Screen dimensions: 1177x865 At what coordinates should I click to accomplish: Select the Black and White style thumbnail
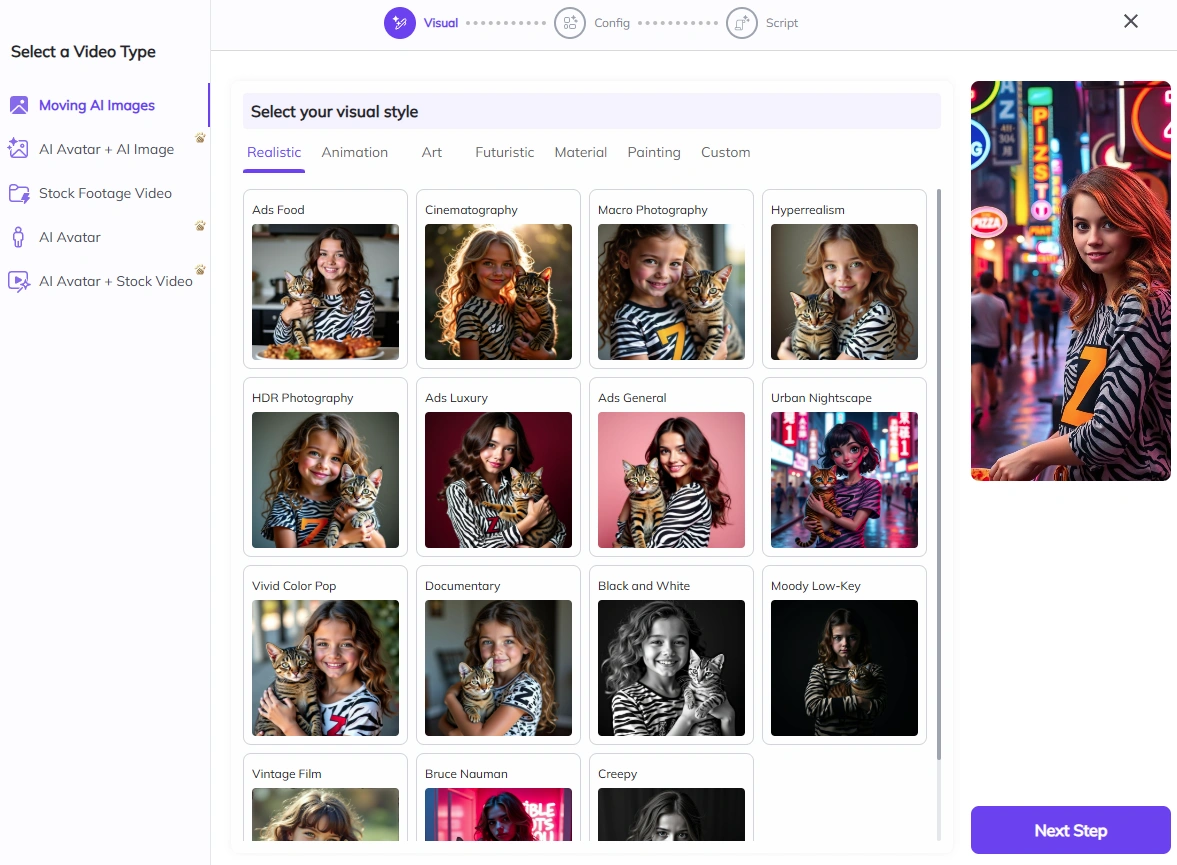(x=671, y=668)
